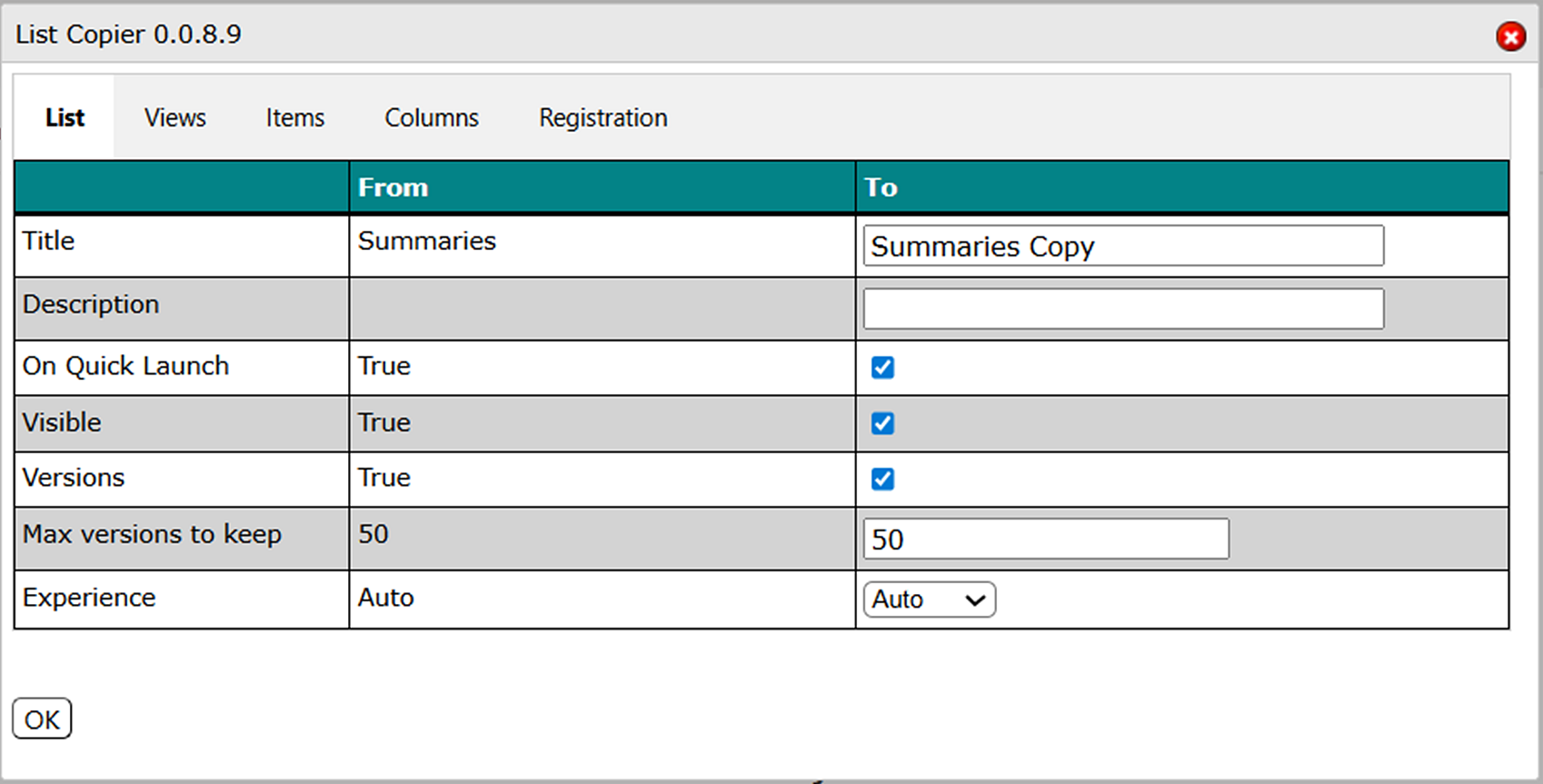Image resolution: width=1543 pixels, height=784 pixels.
Task: Click the List Copier 0.0.8.9 title text
Action: click(x=128, y=35)
